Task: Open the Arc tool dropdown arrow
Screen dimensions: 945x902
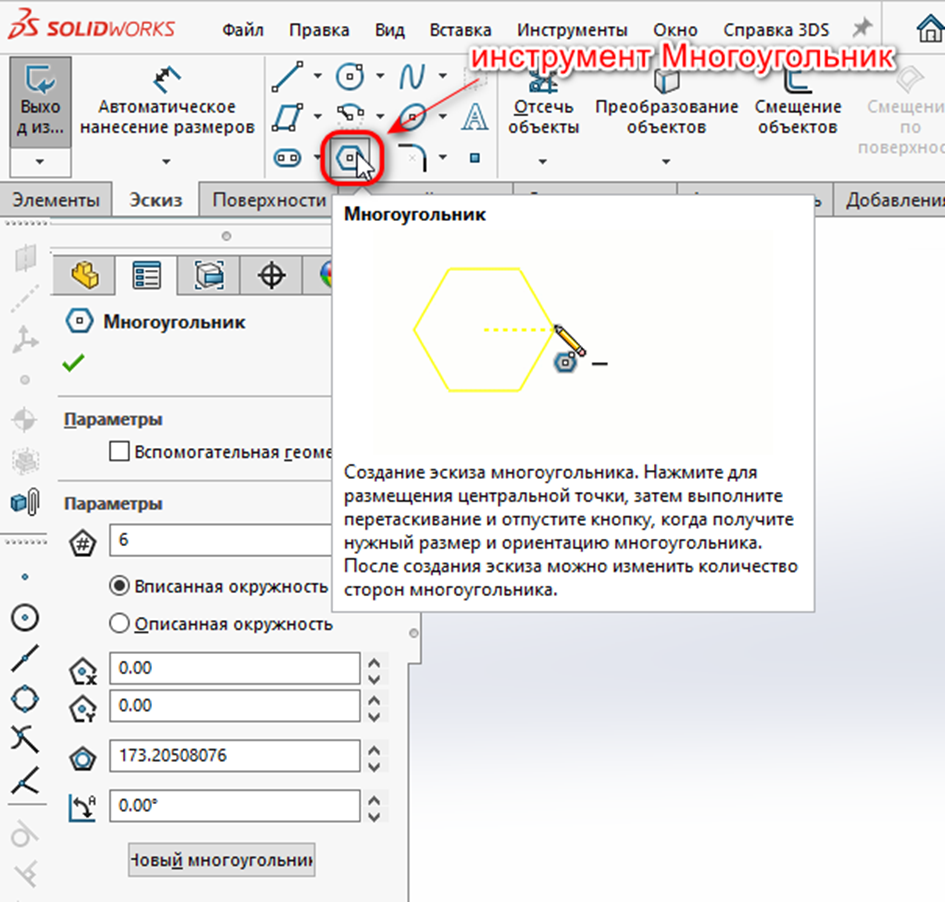Action: (380, 116)
